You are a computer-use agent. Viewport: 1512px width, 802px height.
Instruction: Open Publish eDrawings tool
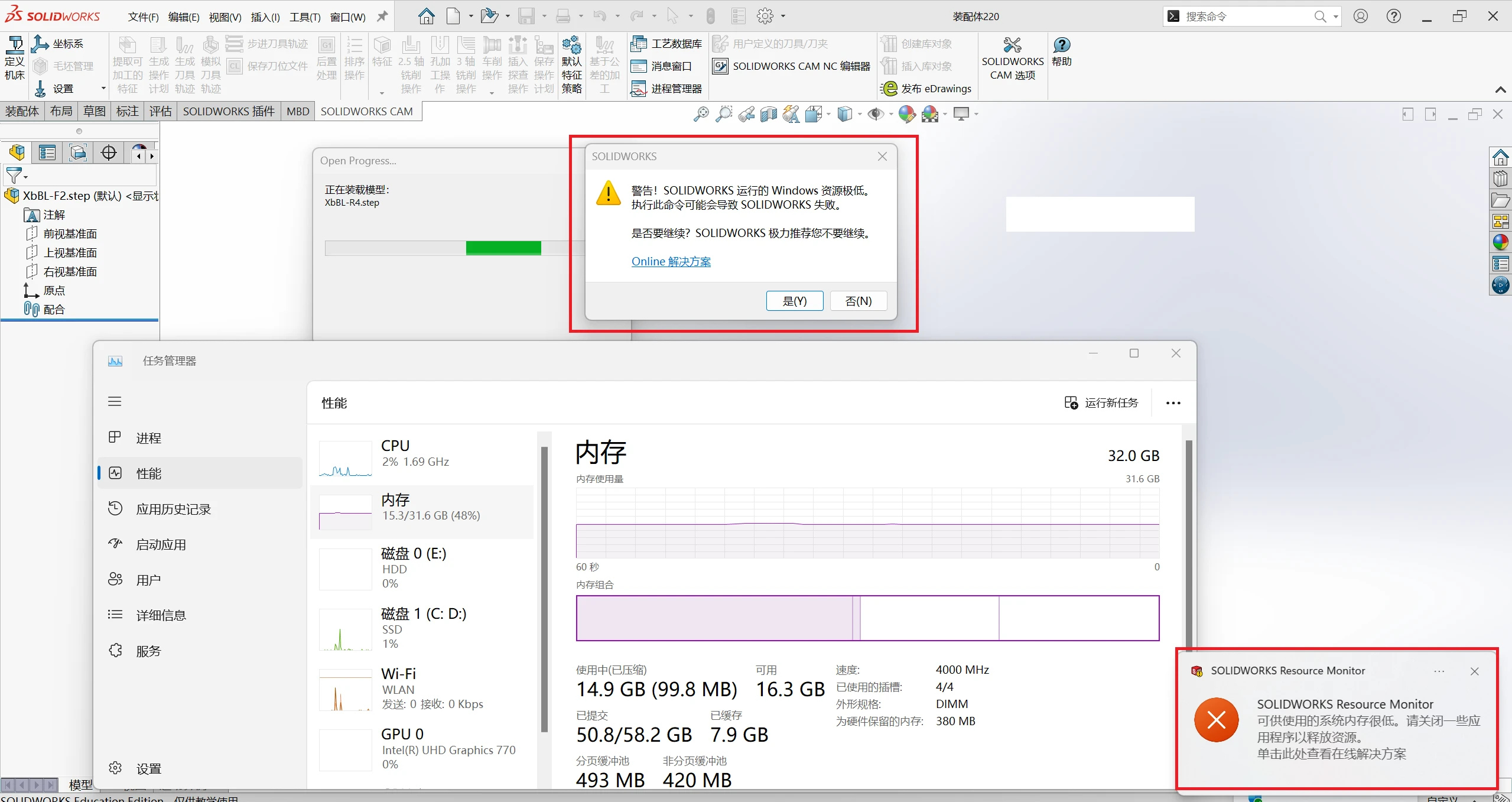point(926,89)
